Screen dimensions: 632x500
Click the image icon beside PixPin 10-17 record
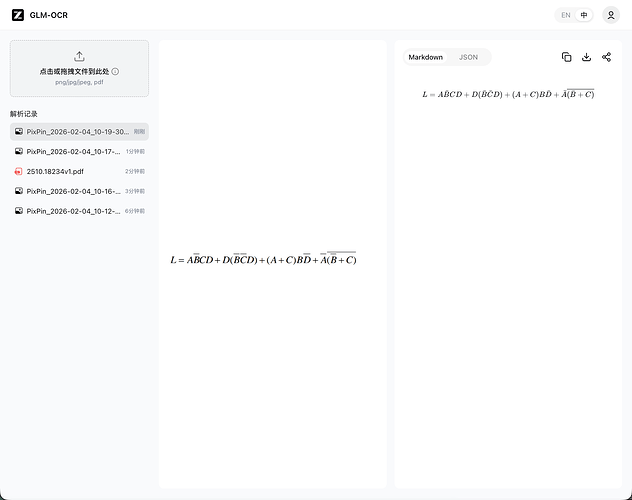tap(19, 151)
